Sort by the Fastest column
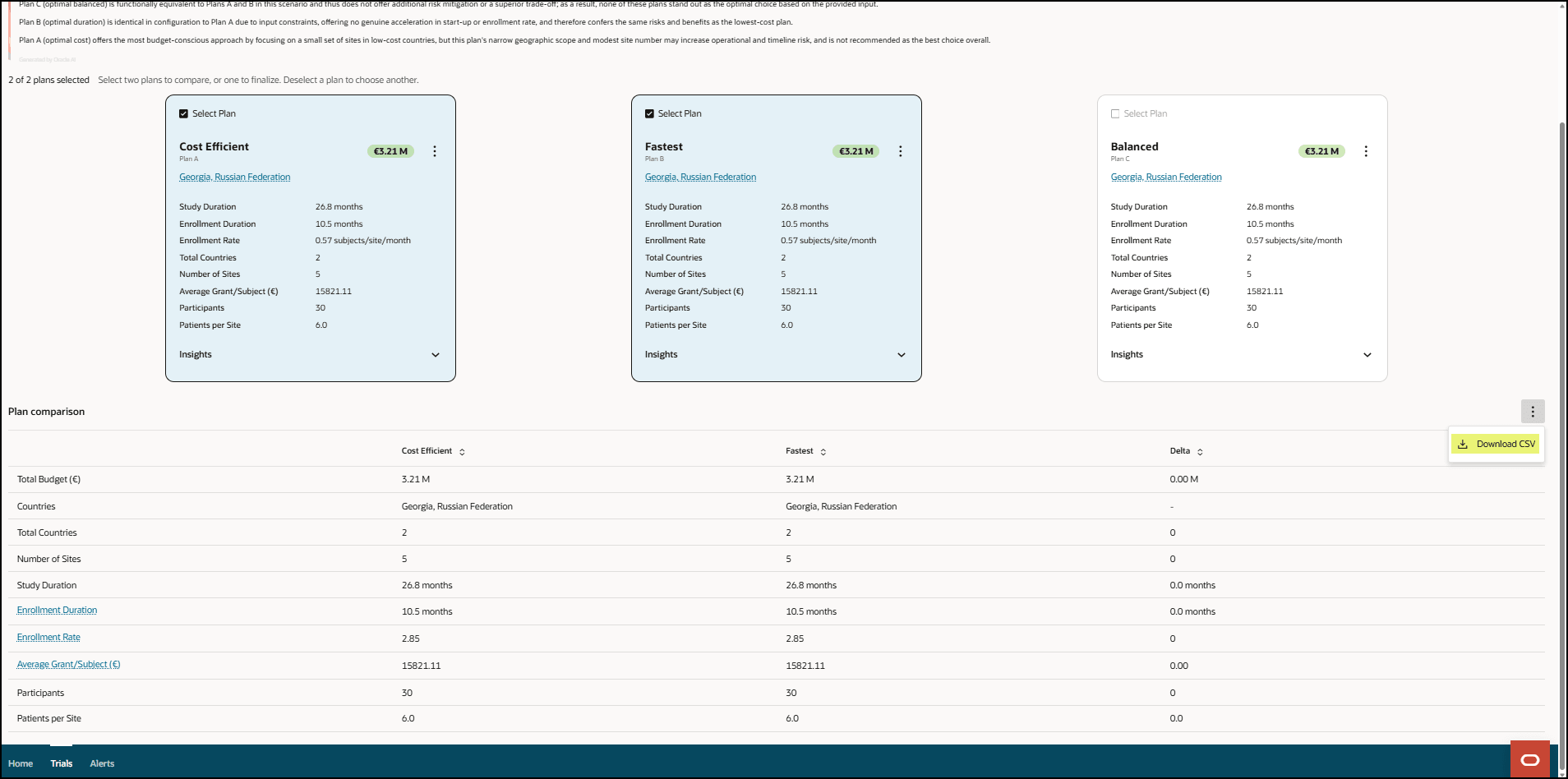1568x779 pixels. pyautogui.click(x=823, y=452)
